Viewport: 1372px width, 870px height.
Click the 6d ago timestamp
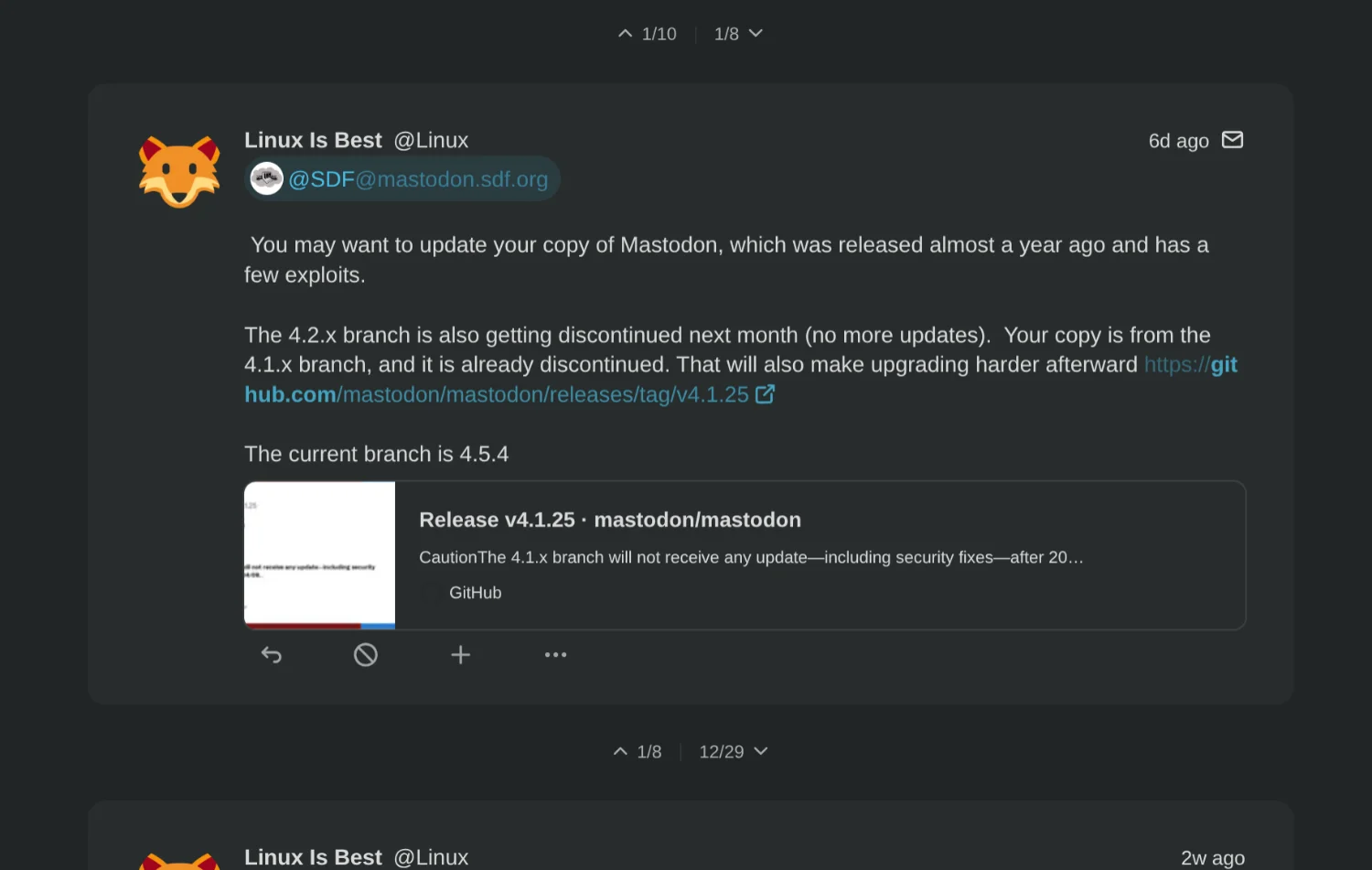[x=1178, y=141]
